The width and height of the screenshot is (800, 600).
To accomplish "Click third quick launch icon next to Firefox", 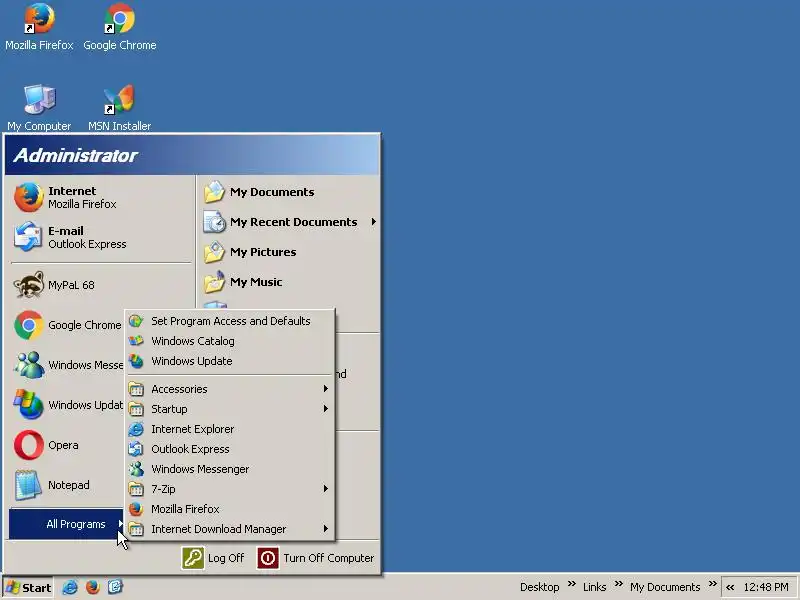I will click(115, 587).
